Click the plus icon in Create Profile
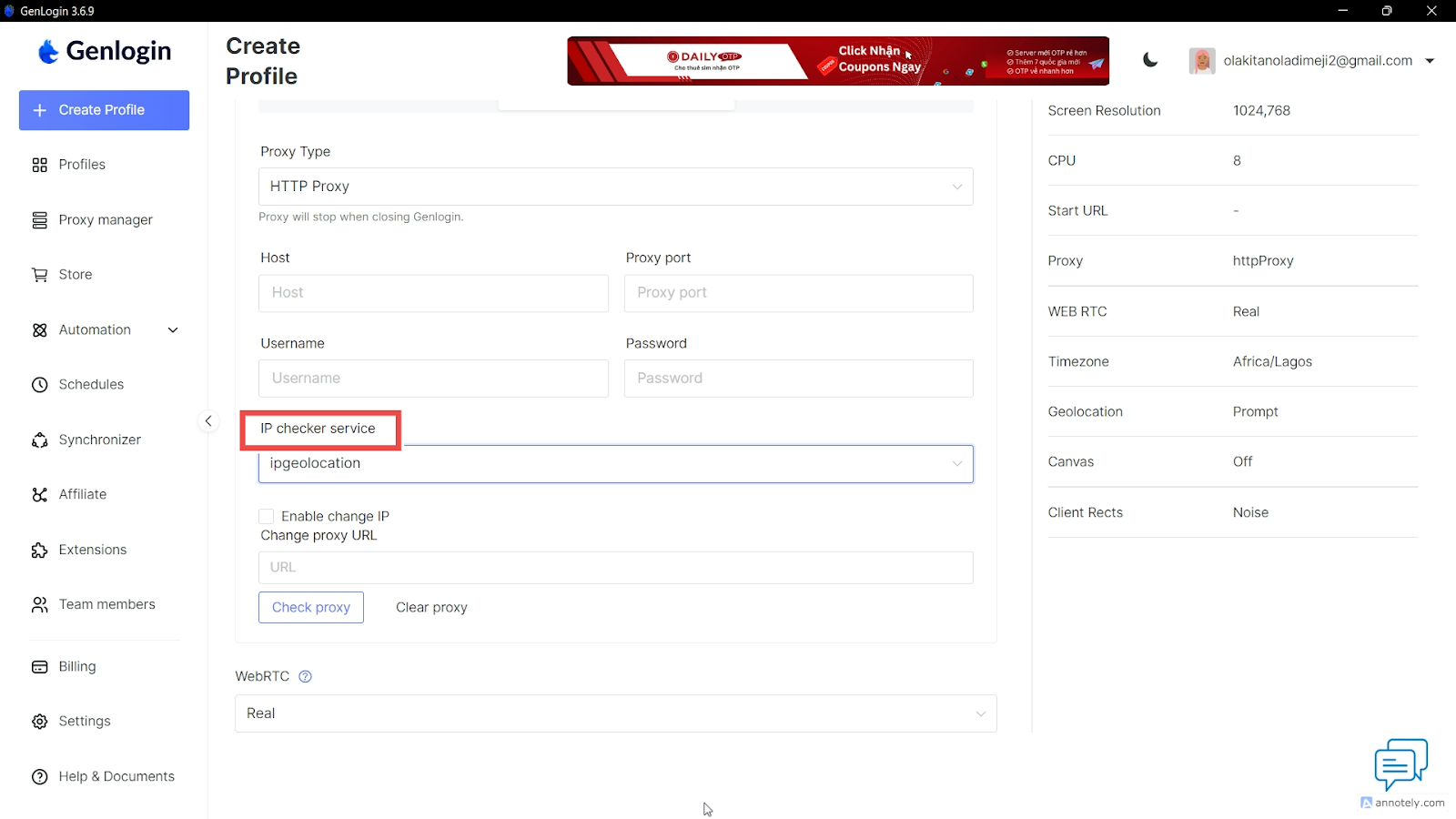 tap(39, 110)
